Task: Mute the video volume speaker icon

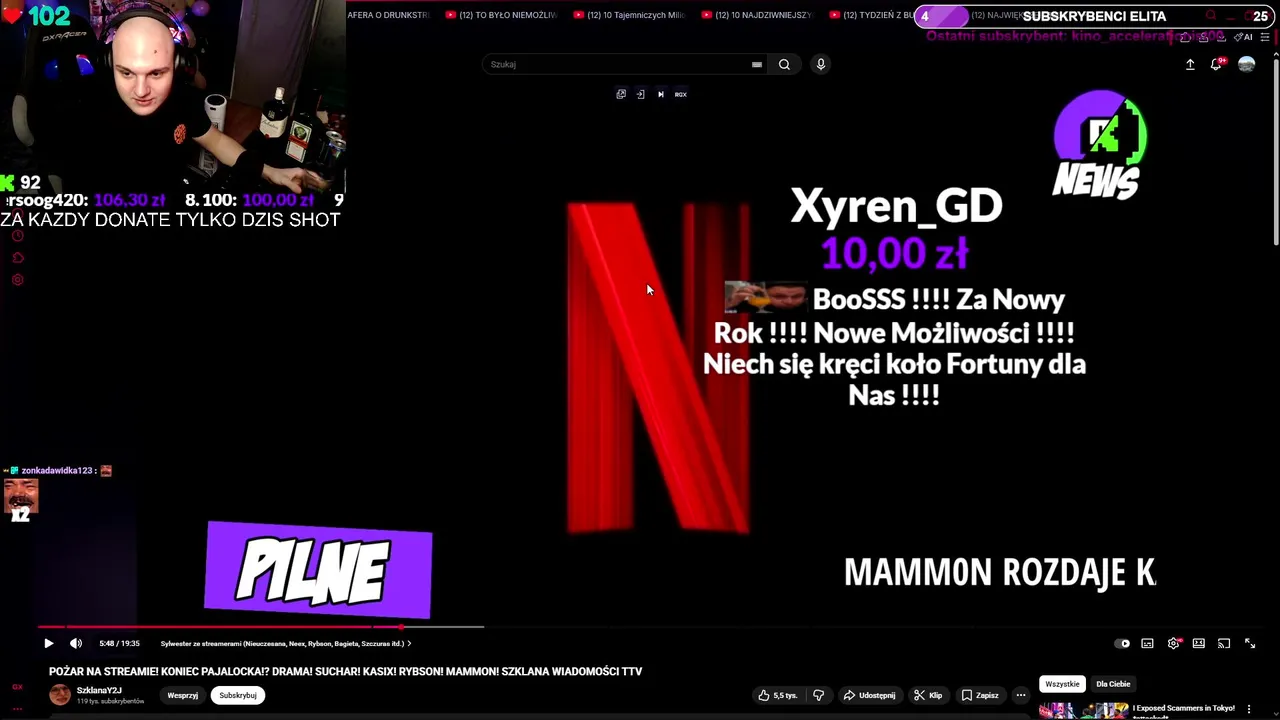Action: [76, 643]
